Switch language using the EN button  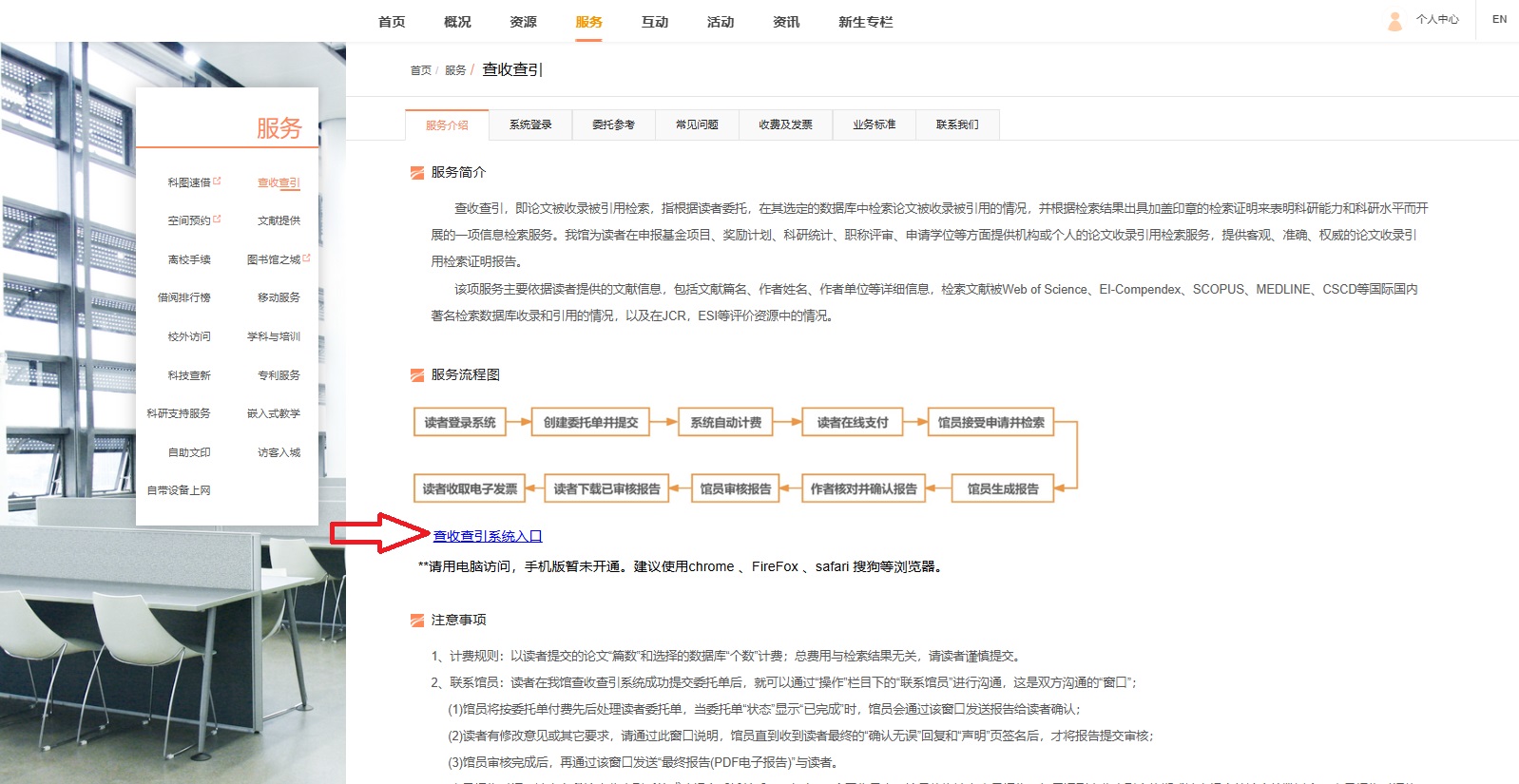point(1499,20)
